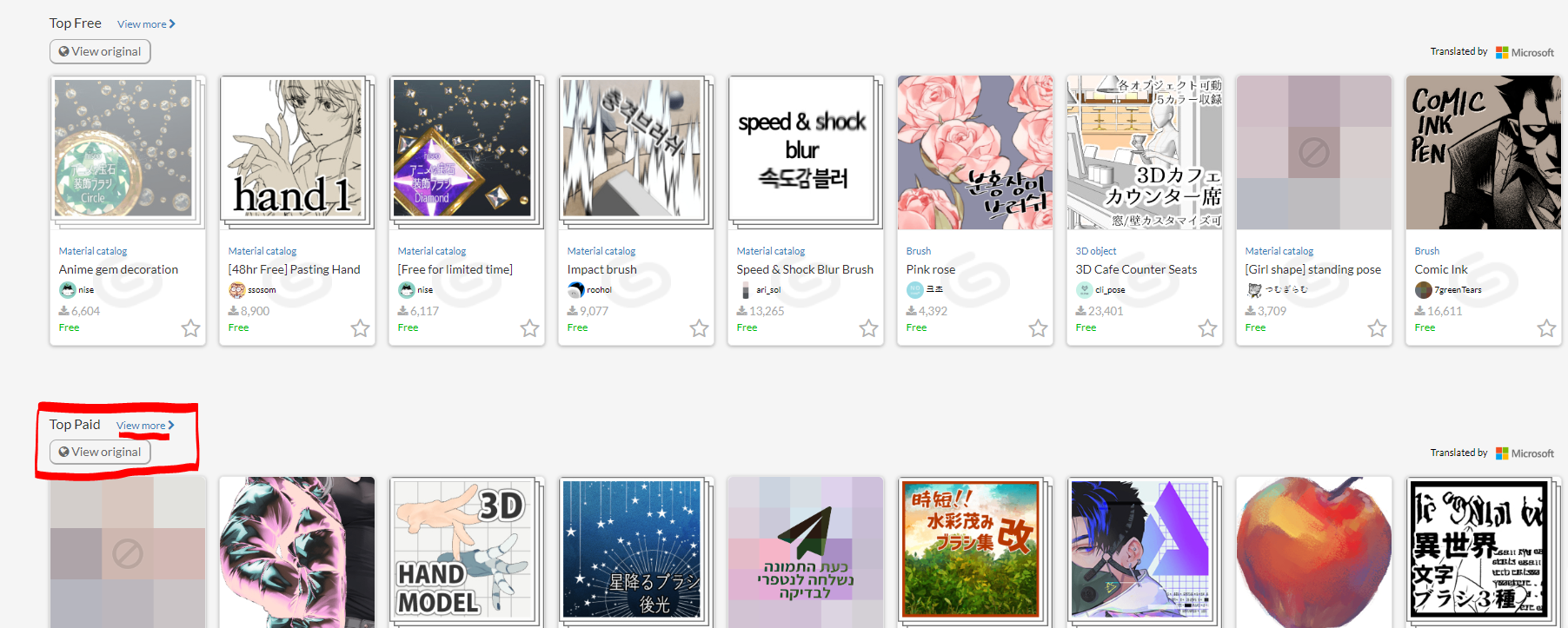
Task: Star the Comic Ink brush
Action: coord(1546,328)
